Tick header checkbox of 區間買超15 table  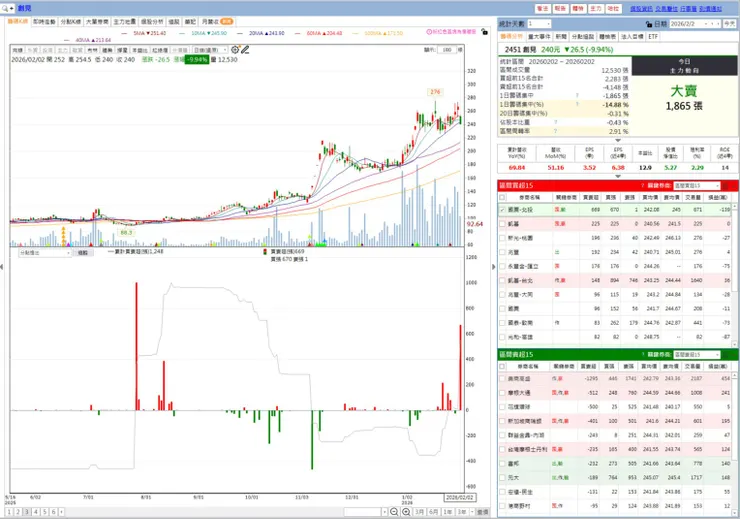click(x=502, y=198)
